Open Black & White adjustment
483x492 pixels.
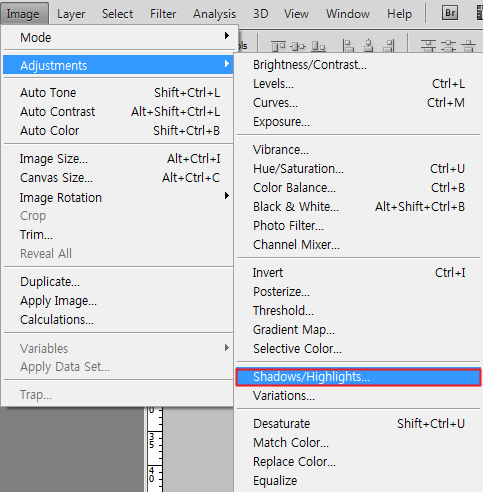point(358,207)
